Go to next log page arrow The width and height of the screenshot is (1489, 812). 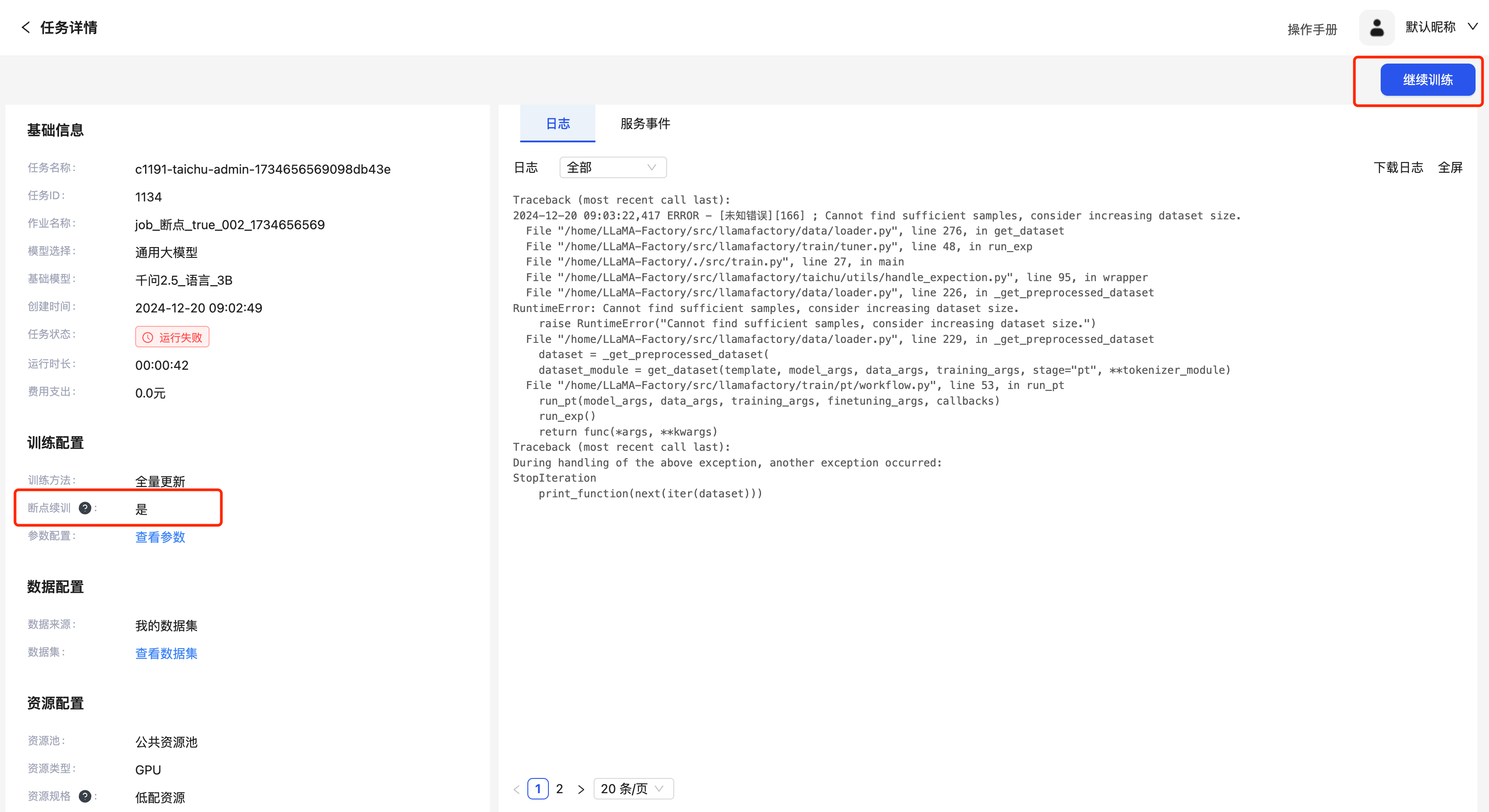coord(581,789)
